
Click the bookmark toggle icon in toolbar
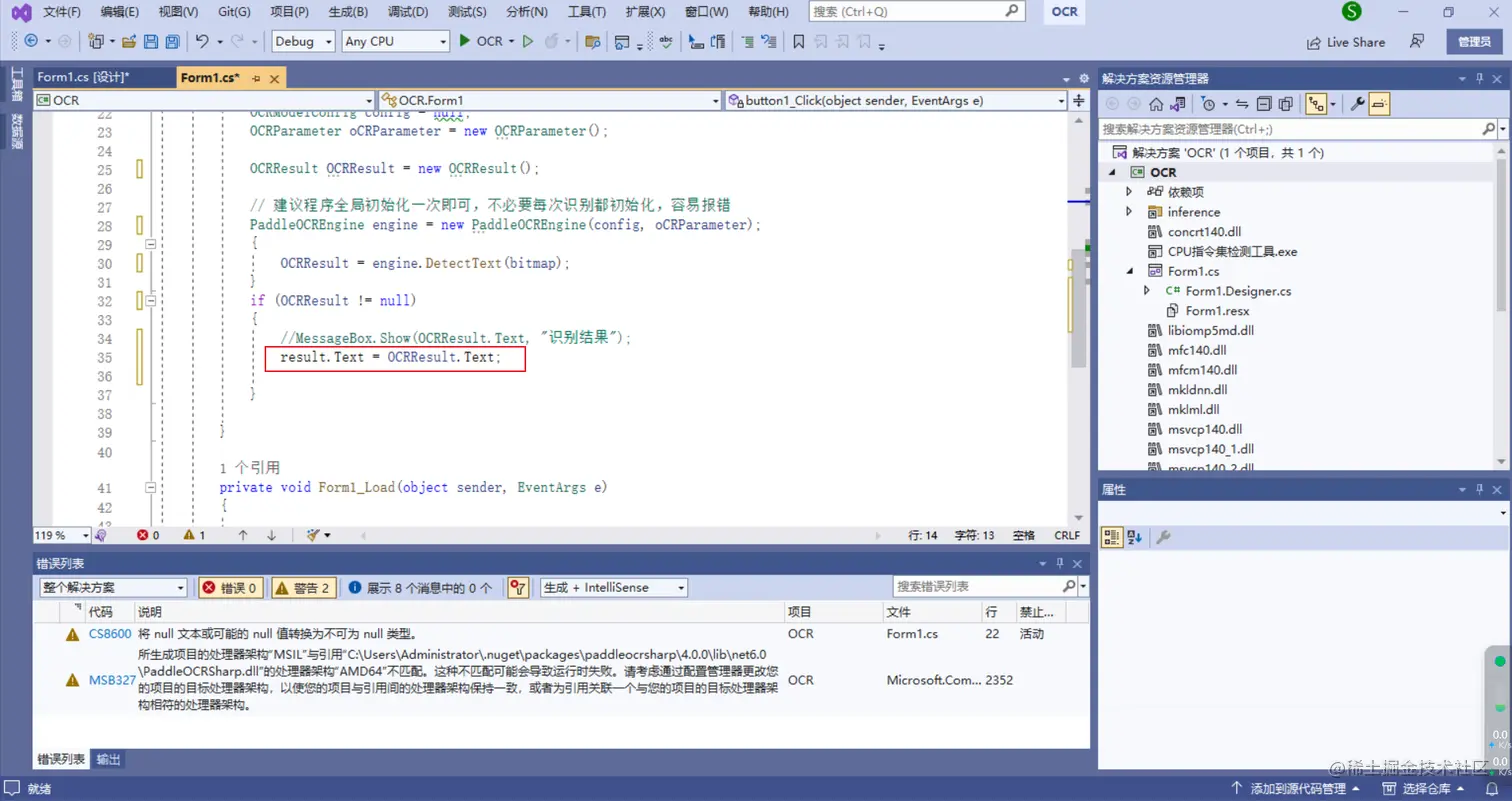pyautogui.click(x=798, y=42)
